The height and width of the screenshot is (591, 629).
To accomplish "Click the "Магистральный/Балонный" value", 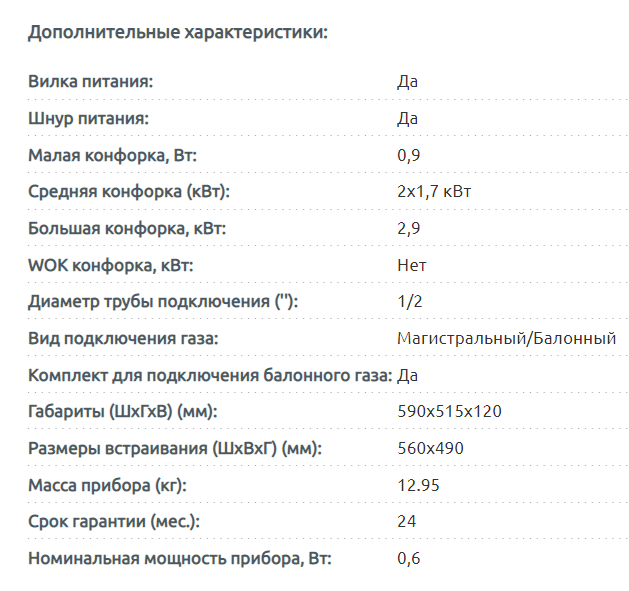I will (x=506, y=339).
